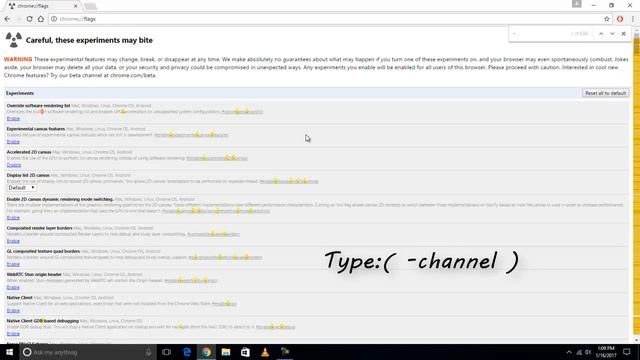Enable GL composited texture quad borders

pyautogui.click(x=13, y=264)
